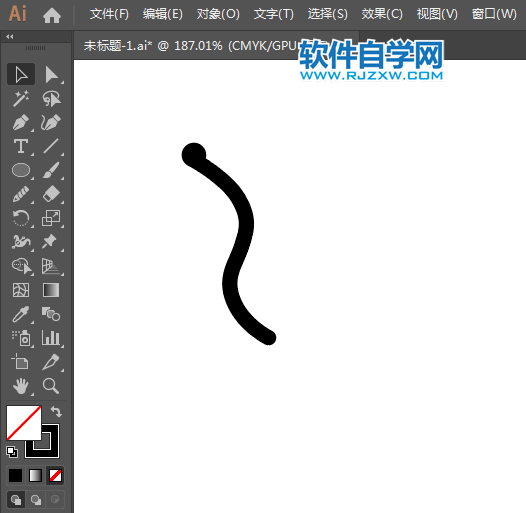Collapse the toolbar with double-arrow
This screenshot has height=513, width=526.
click(10, 37)
